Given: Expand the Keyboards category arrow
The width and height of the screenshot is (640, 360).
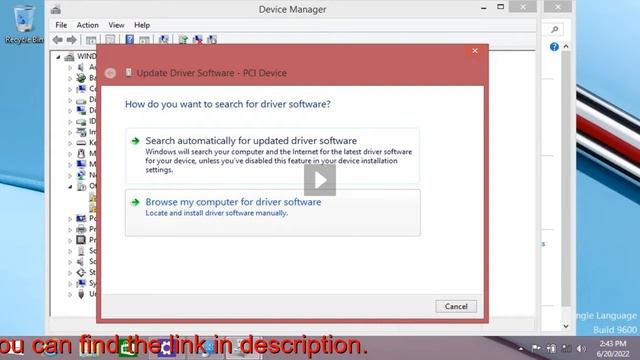Looking at the screenshot, I should coord(70,143).
